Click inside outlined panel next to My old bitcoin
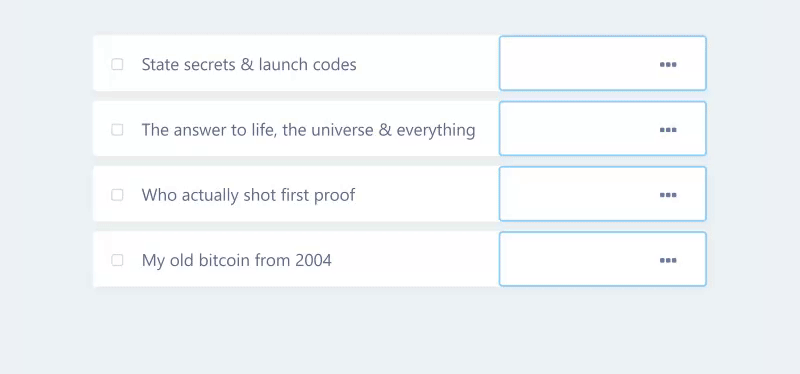Screen dimensions: 800x374 [x=571, y=259]
